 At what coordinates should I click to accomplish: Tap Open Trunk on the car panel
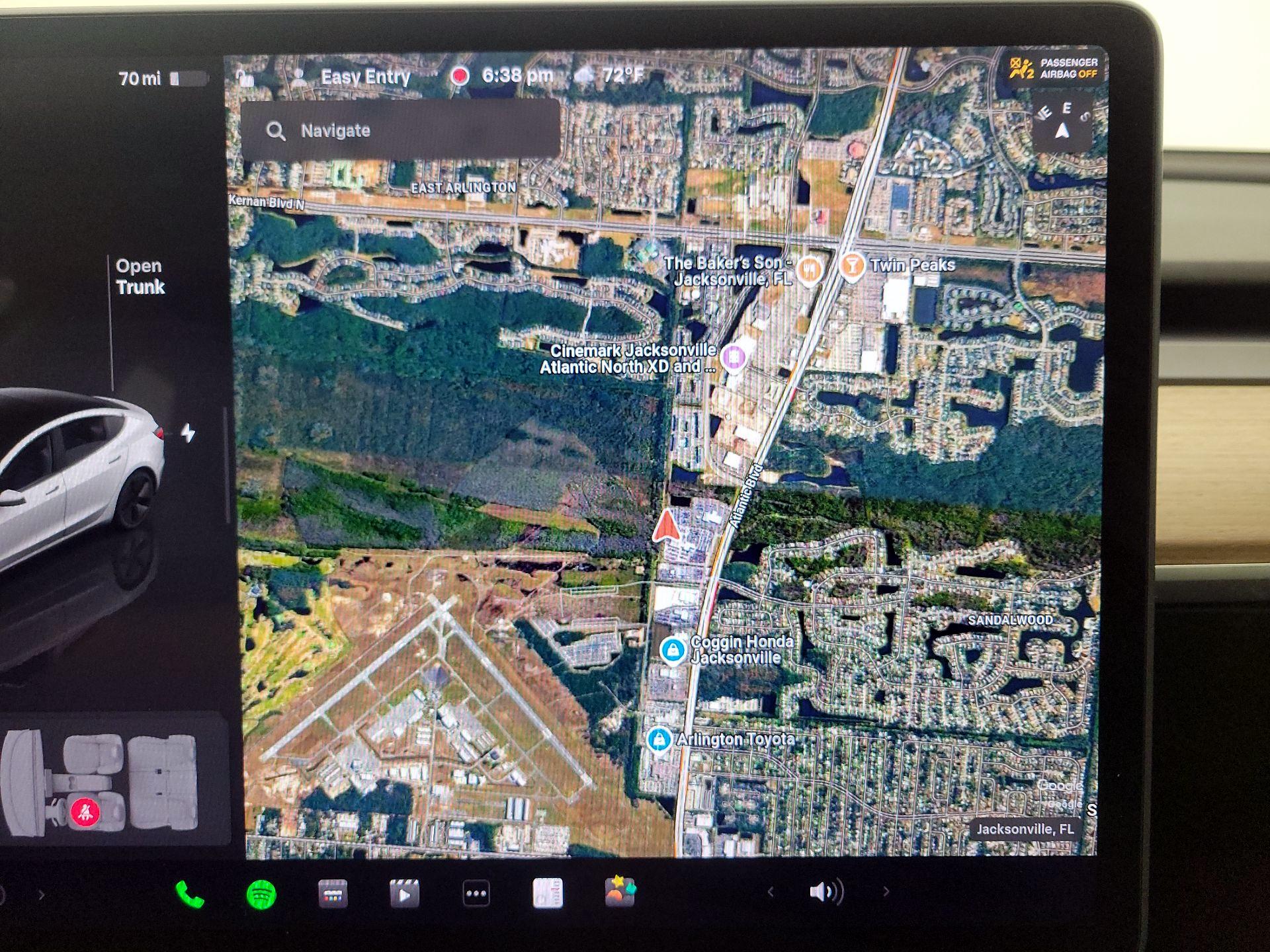click(140, 276)
